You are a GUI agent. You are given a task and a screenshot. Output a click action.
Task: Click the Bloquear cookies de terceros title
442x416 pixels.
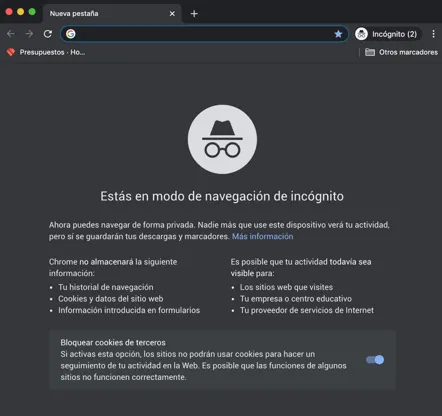pyautogui.click(x=113, y=342)
